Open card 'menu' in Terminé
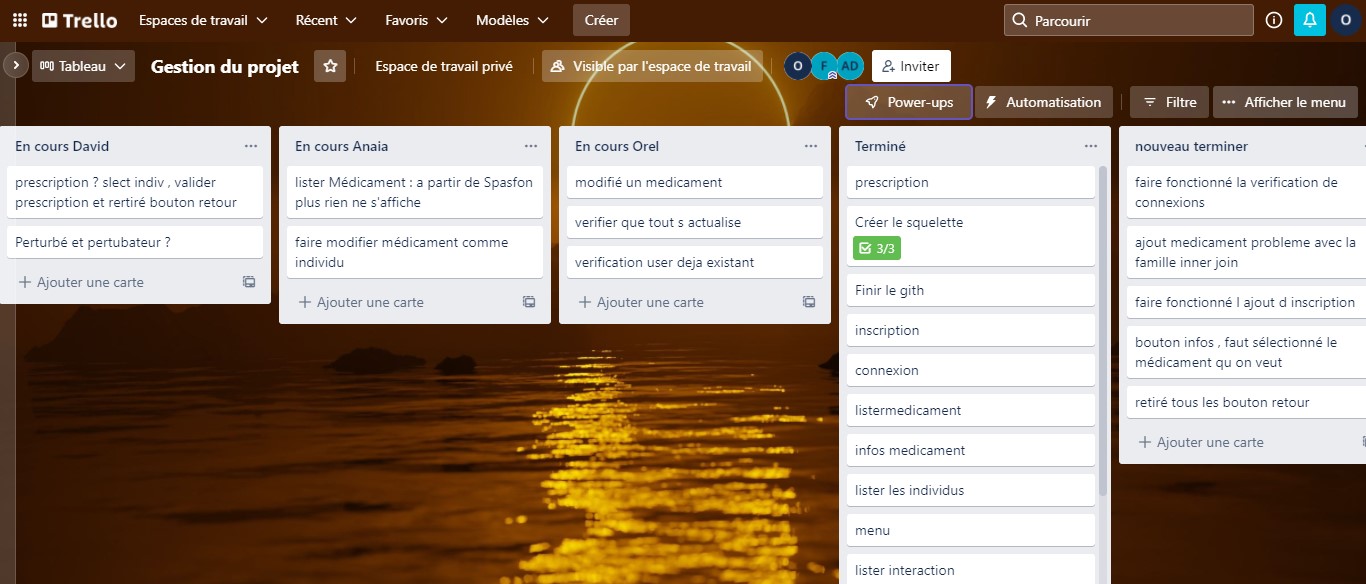Viewport: 1366px width, 584px height. (x=971, y=530)
